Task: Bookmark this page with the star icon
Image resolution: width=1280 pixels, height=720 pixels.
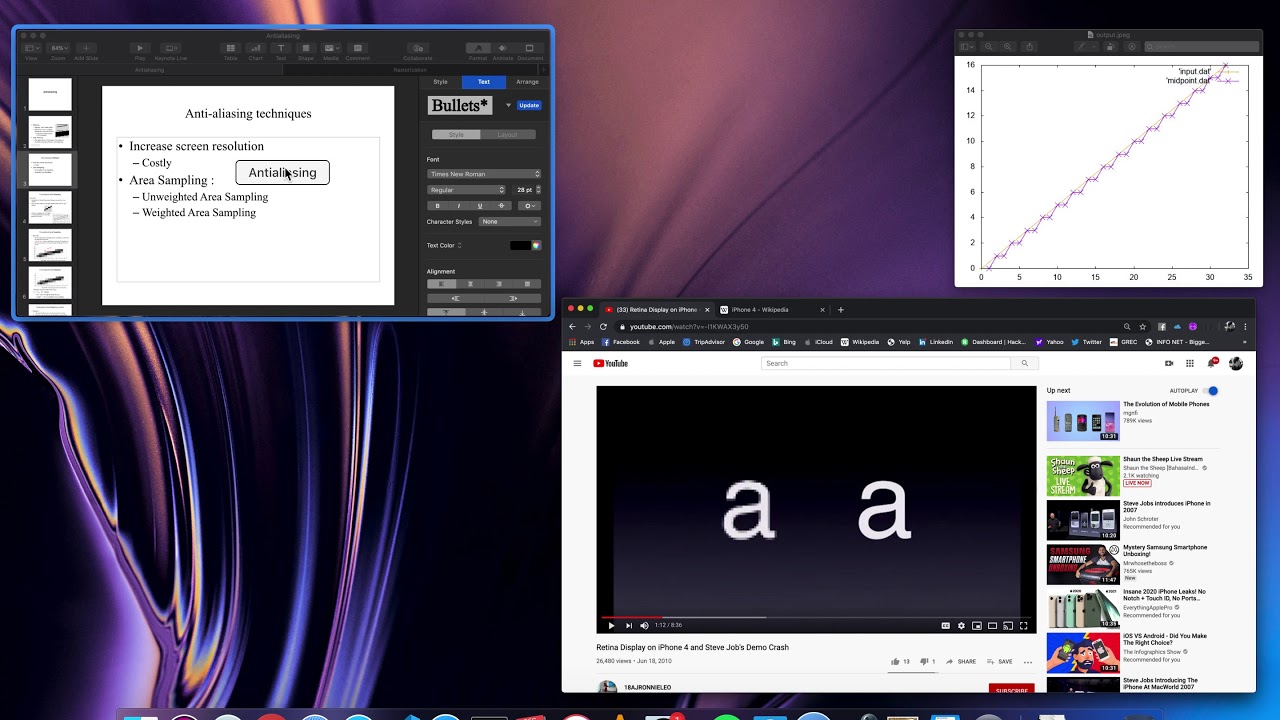Action: [x=1143, y=327]
